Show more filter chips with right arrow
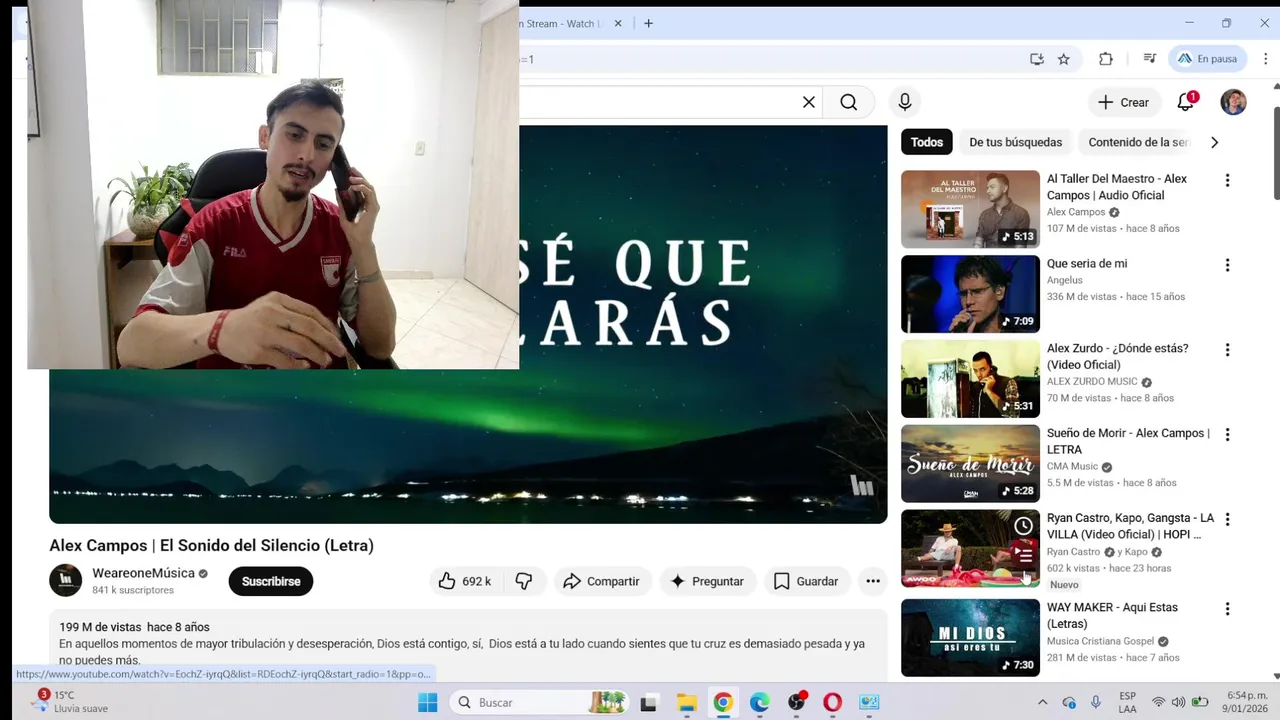 pos(1214,142)
